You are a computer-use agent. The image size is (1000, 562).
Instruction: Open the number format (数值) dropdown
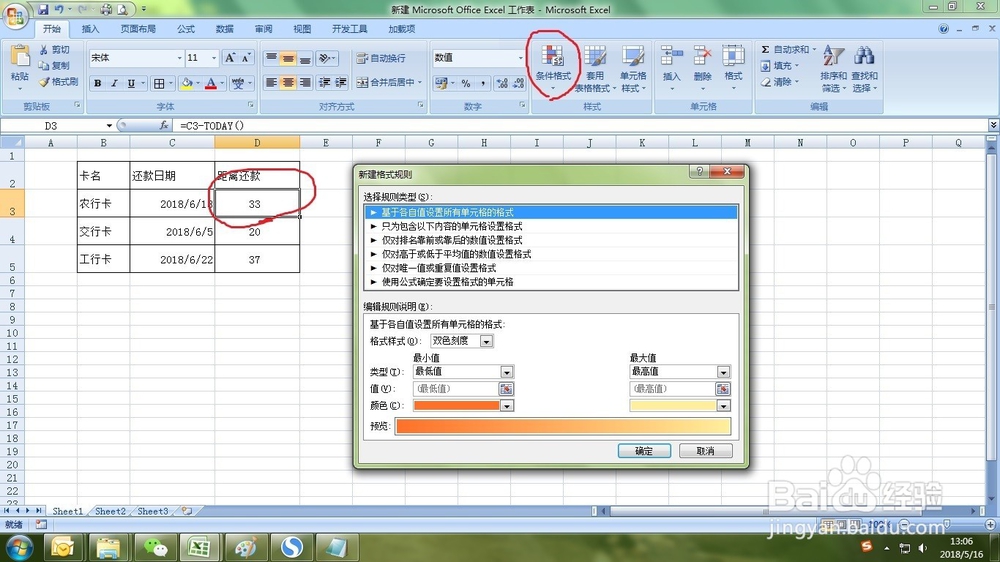[520, 58]
